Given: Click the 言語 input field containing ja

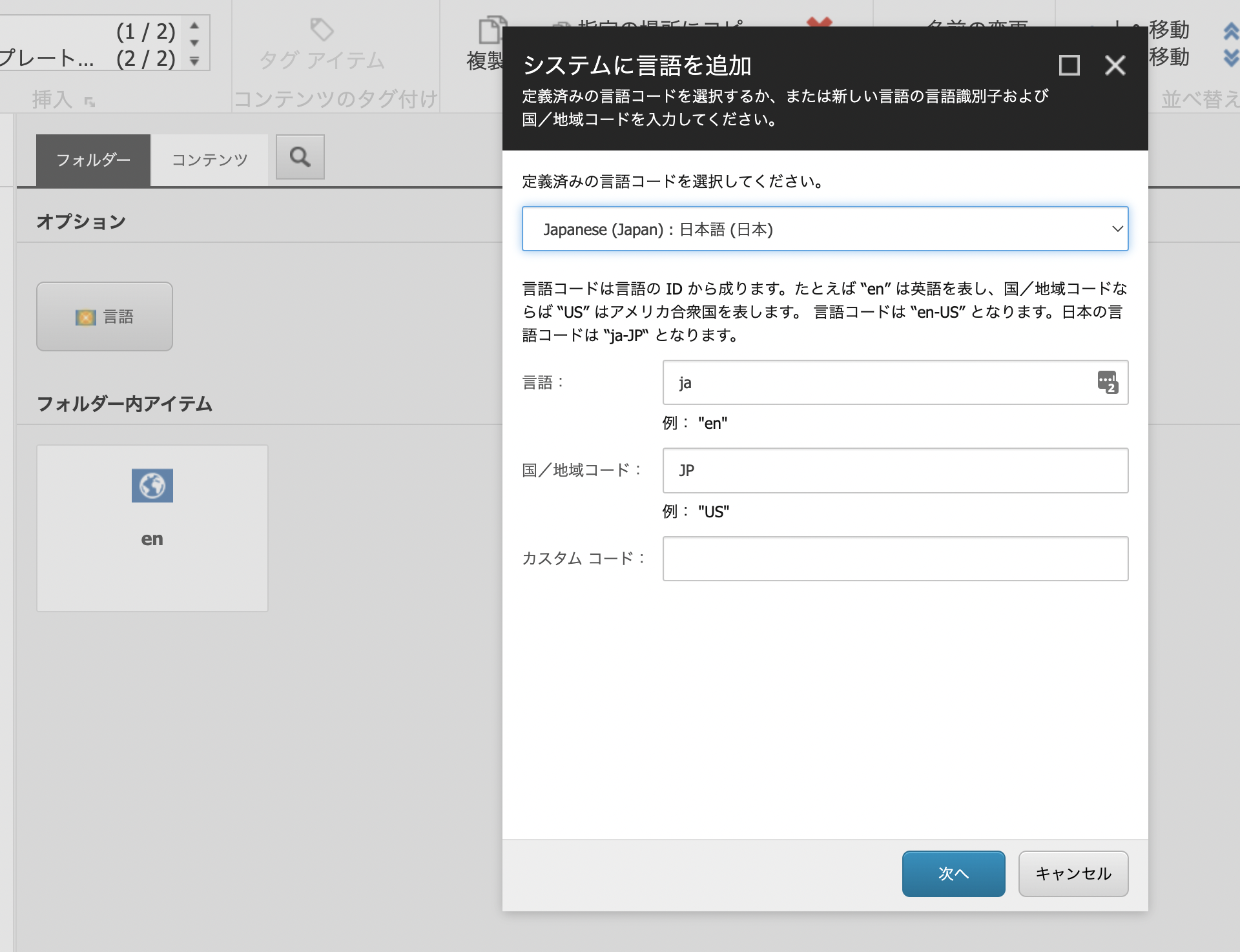Looking at the screenshot, I should [x=895, y=382].
